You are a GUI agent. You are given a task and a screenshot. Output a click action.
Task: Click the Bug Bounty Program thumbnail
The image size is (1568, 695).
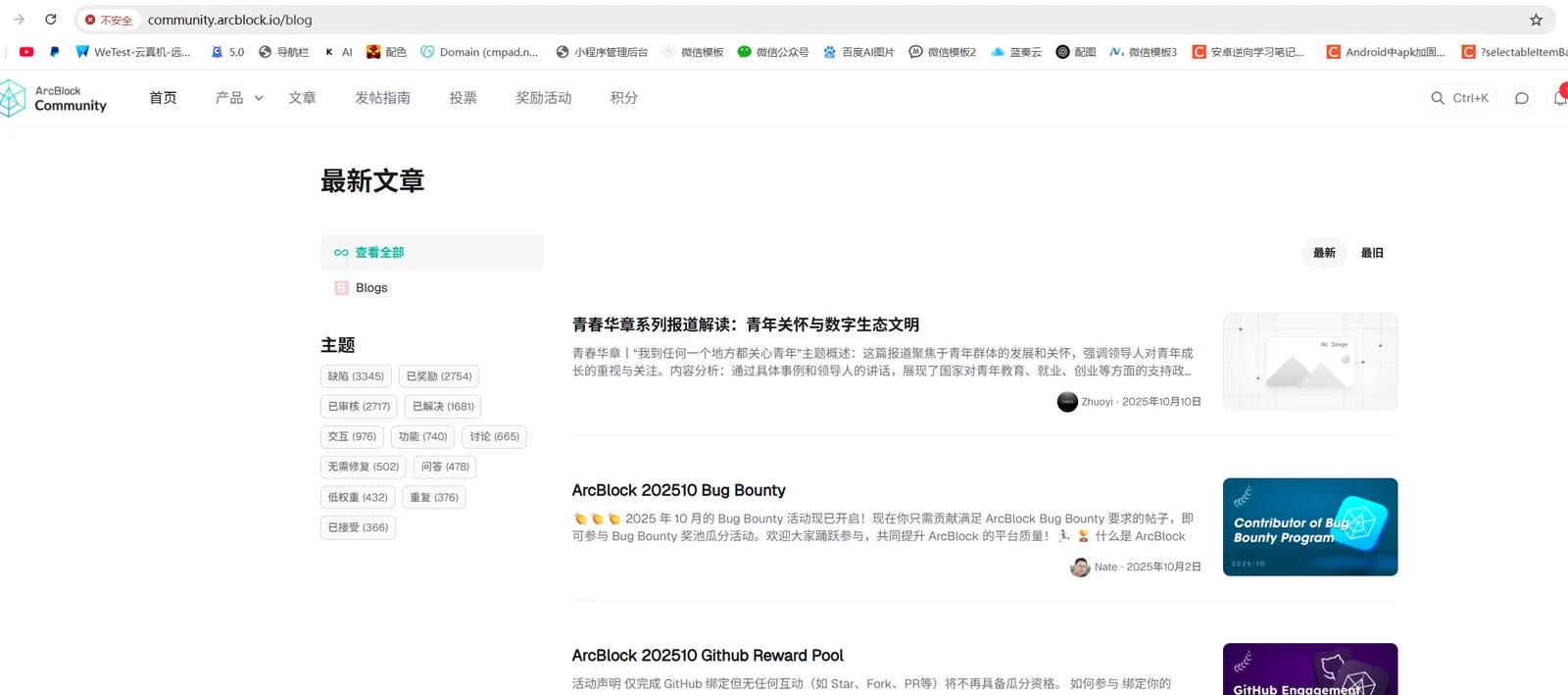click(1310, 527)
